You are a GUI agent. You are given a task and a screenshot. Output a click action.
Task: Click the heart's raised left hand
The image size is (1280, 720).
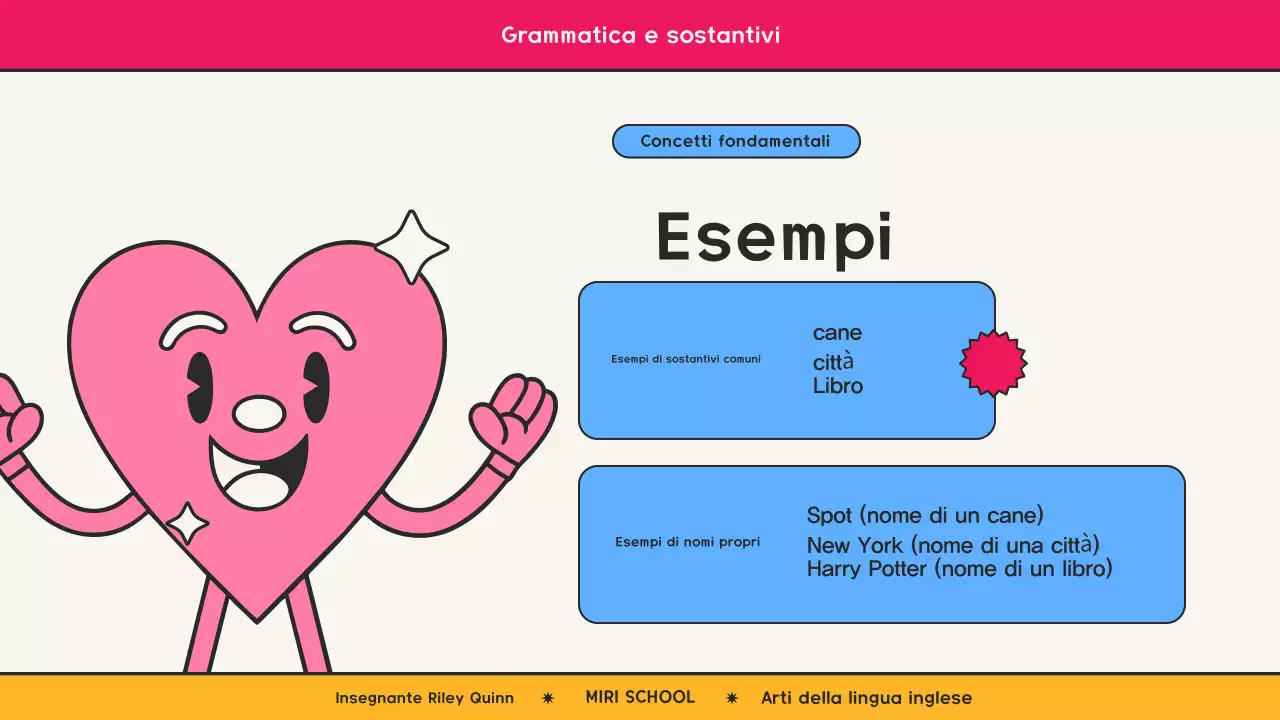pyautogui.click(x=519, y=410)
